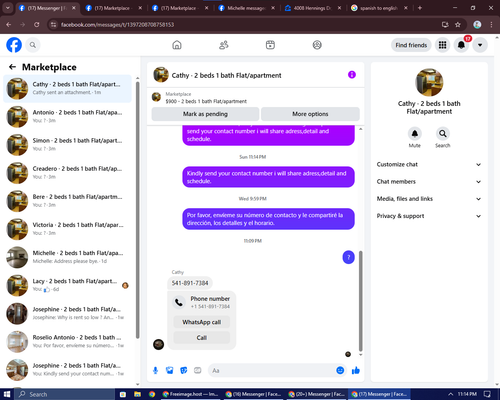500x400 pixels.
Task: Click the Windows taskbar Search box
Action: point(65,394)
